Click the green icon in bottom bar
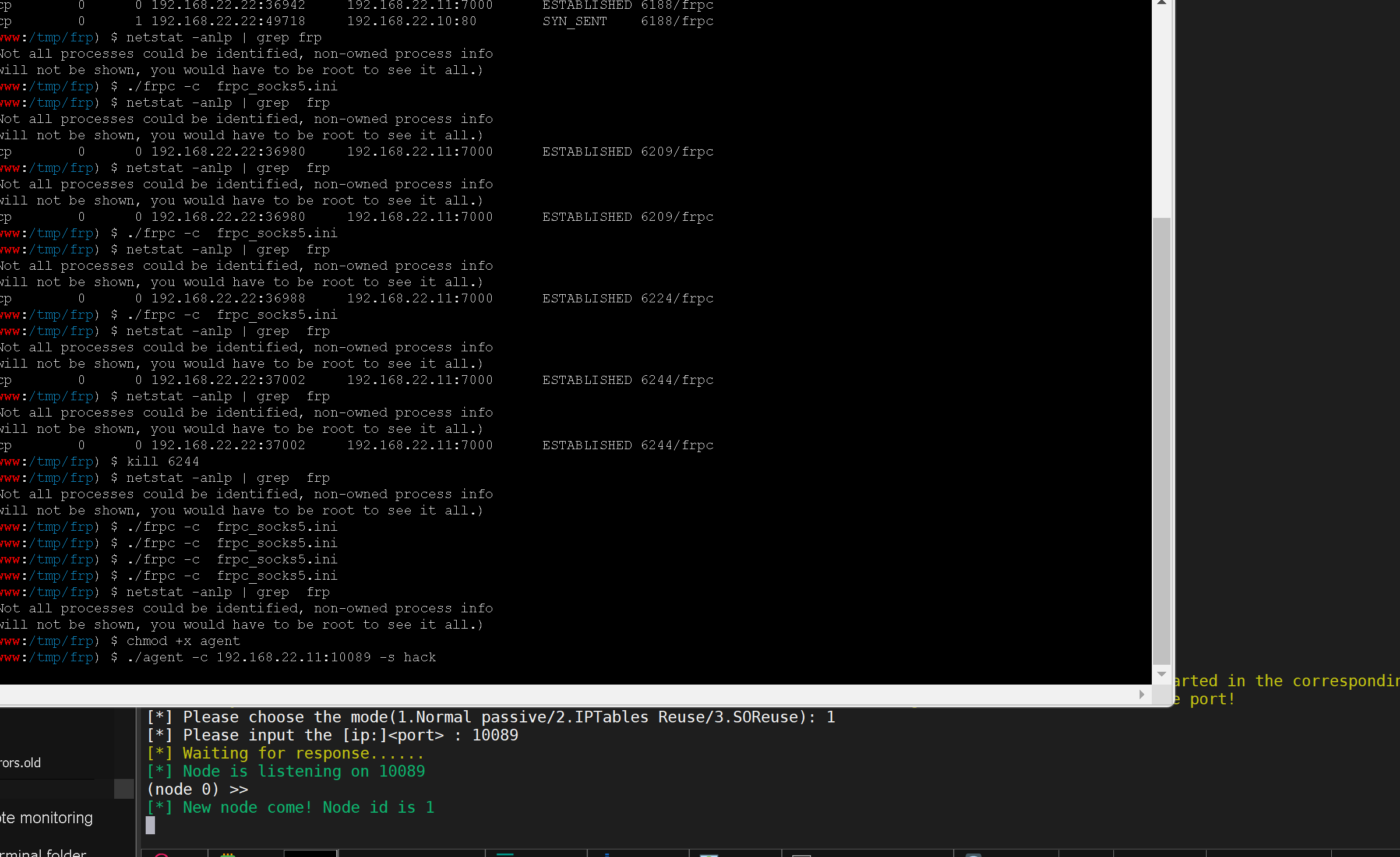The image size is (1400, 857). tap(228, 855)
